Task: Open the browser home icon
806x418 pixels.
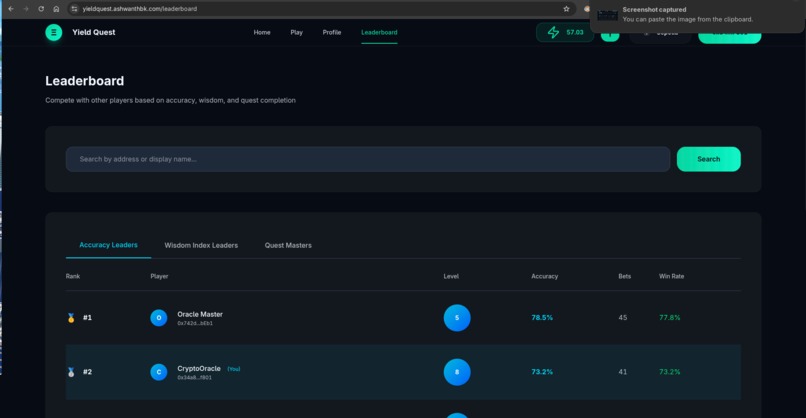Action: pos(56,9)
